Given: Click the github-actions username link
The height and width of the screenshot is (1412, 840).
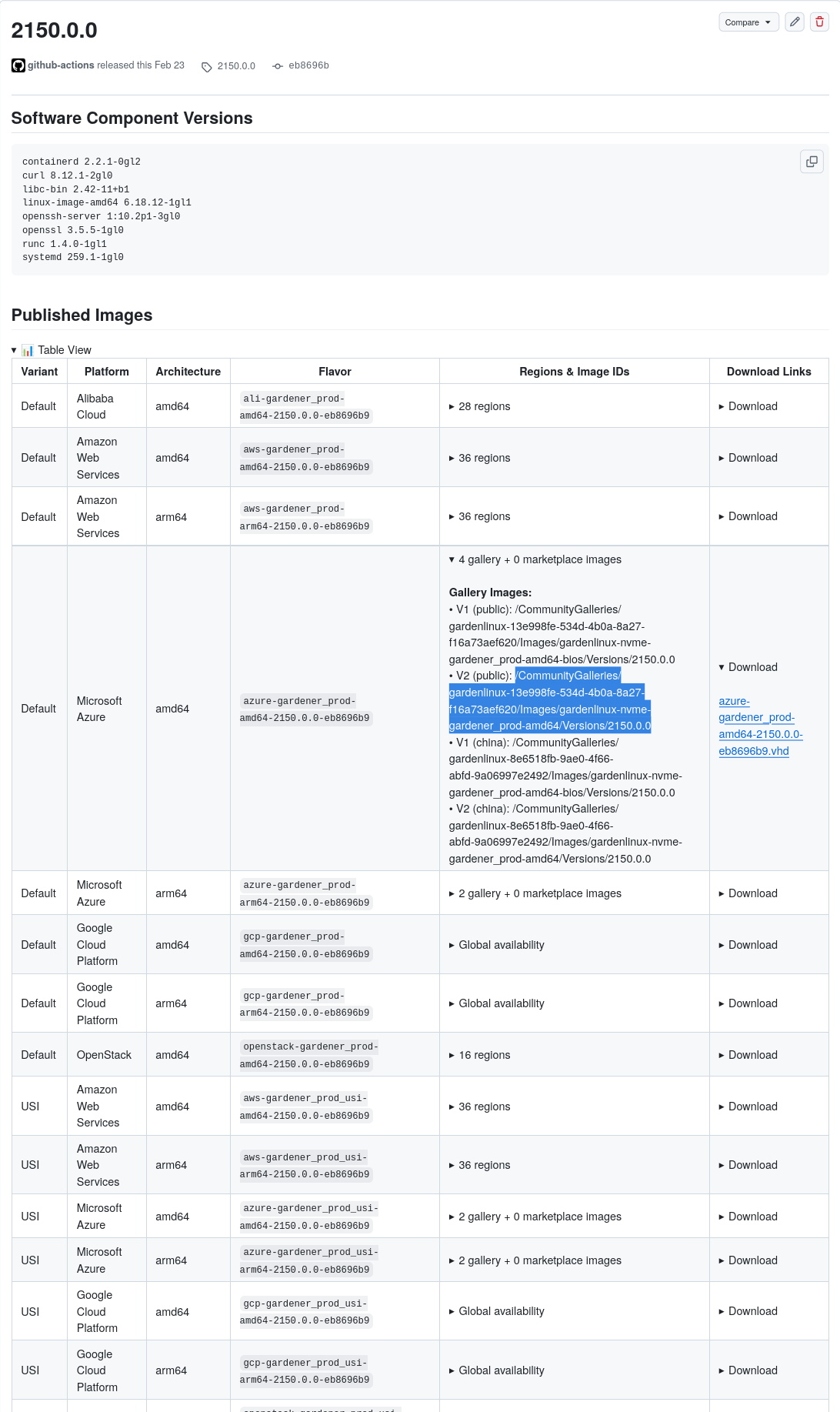Looking at the screenshot, I should pyautogui.click(x=61, y=65).
